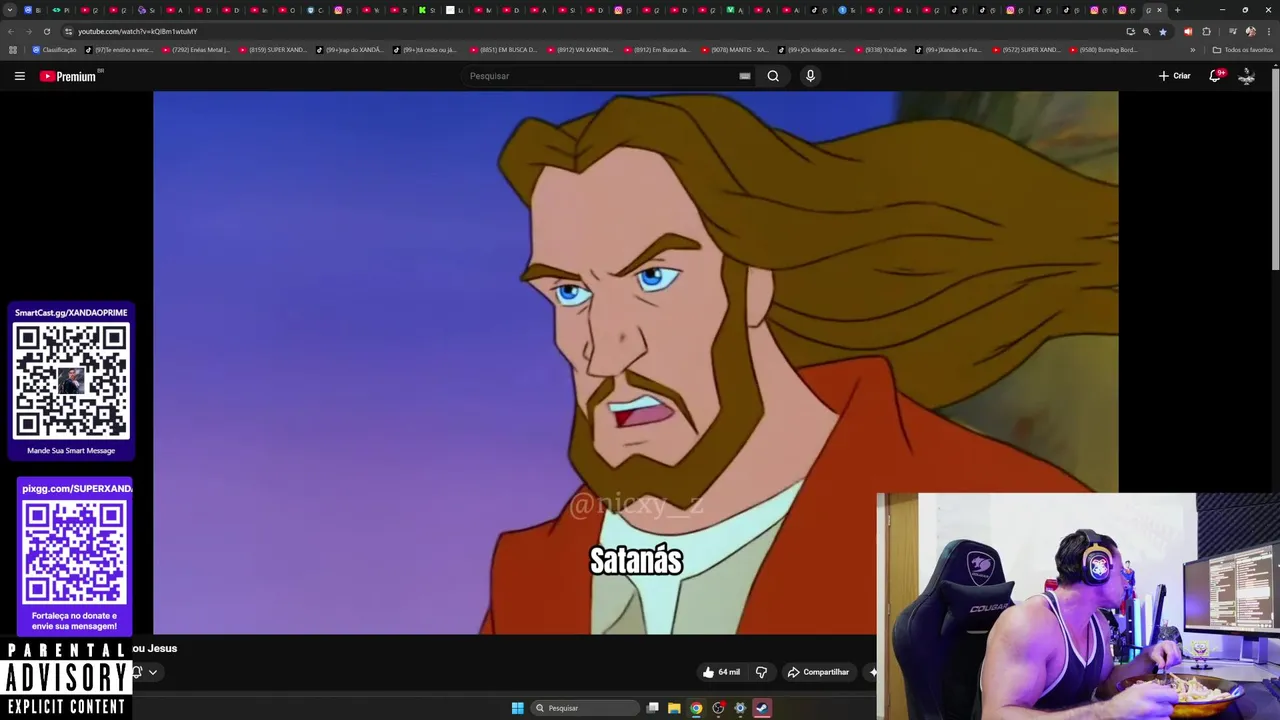Open the (9338) YouTube bookmark
The image size is (1280, 720).
(x=881, y=50)
